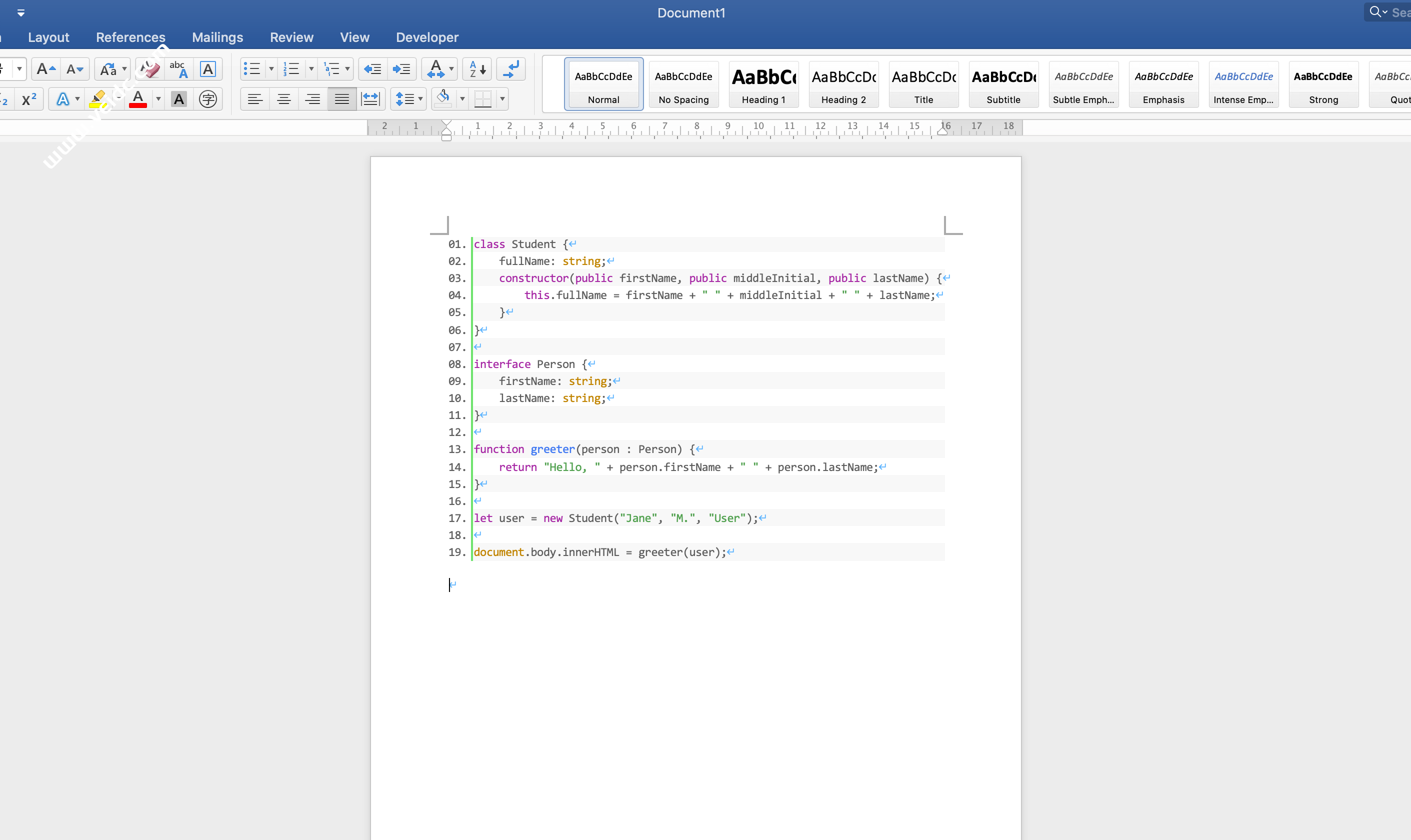The image size is (1411, 840).
Task: Toggle justified text alignment
Action: (x=341, y=99)
